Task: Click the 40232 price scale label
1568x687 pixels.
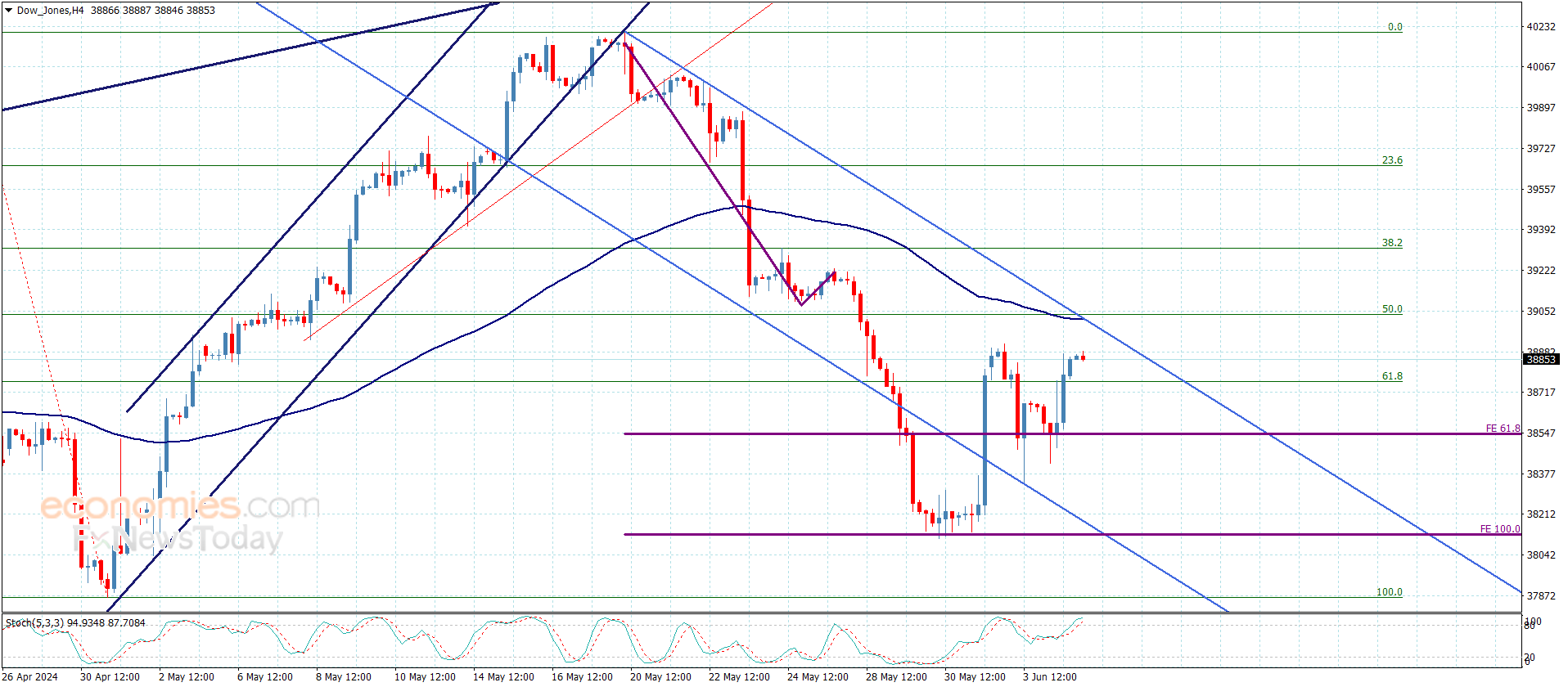Action: click(1541, 27)
